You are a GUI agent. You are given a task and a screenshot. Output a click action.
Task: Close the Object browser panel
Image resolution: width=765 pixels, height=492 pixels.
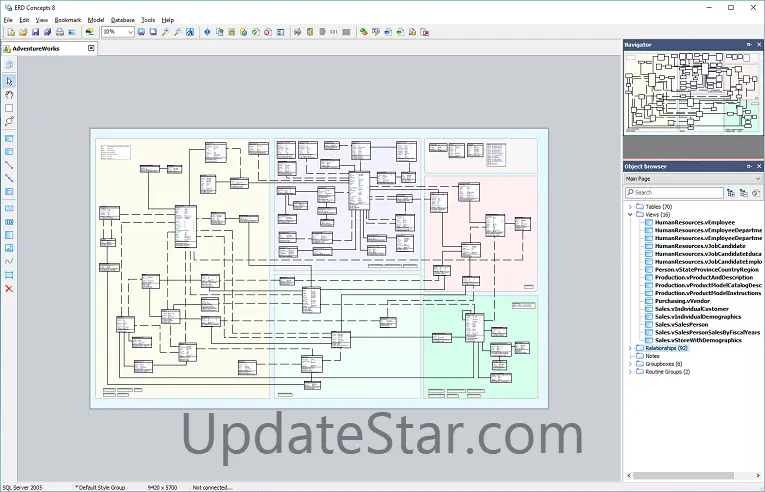click(759, 166)
